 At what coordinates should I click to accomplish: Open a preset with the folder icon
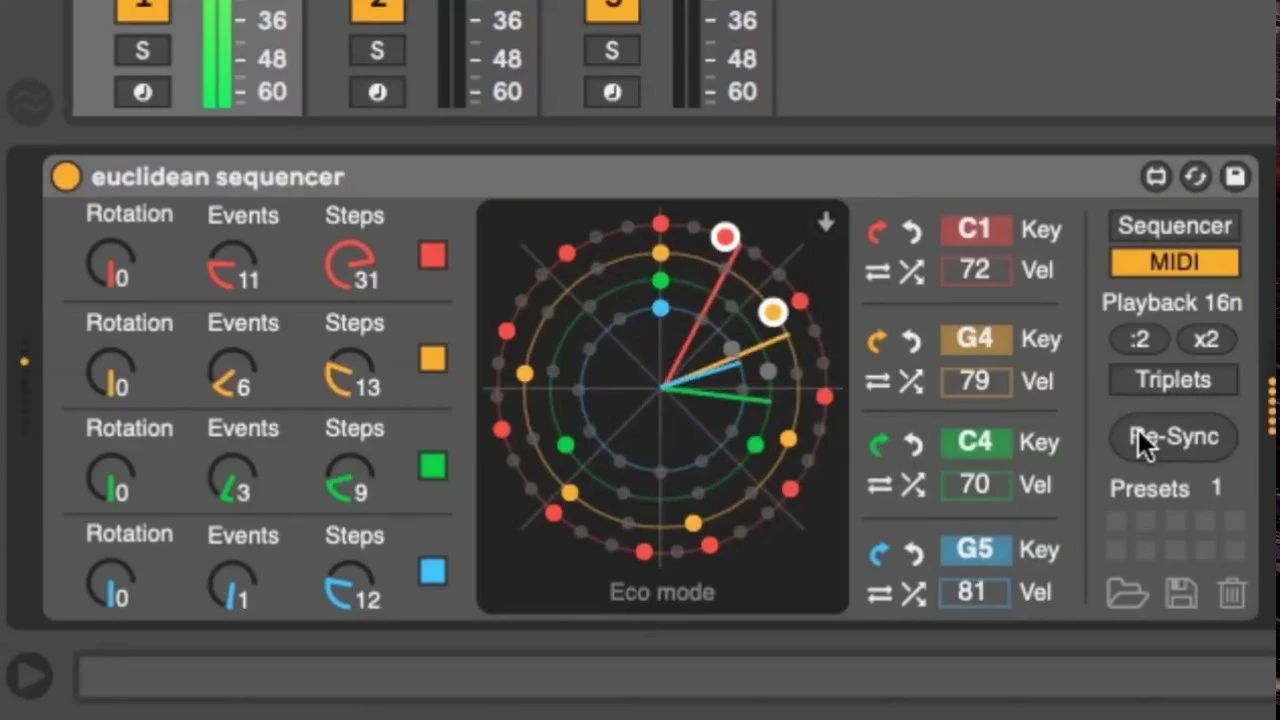1127,593
